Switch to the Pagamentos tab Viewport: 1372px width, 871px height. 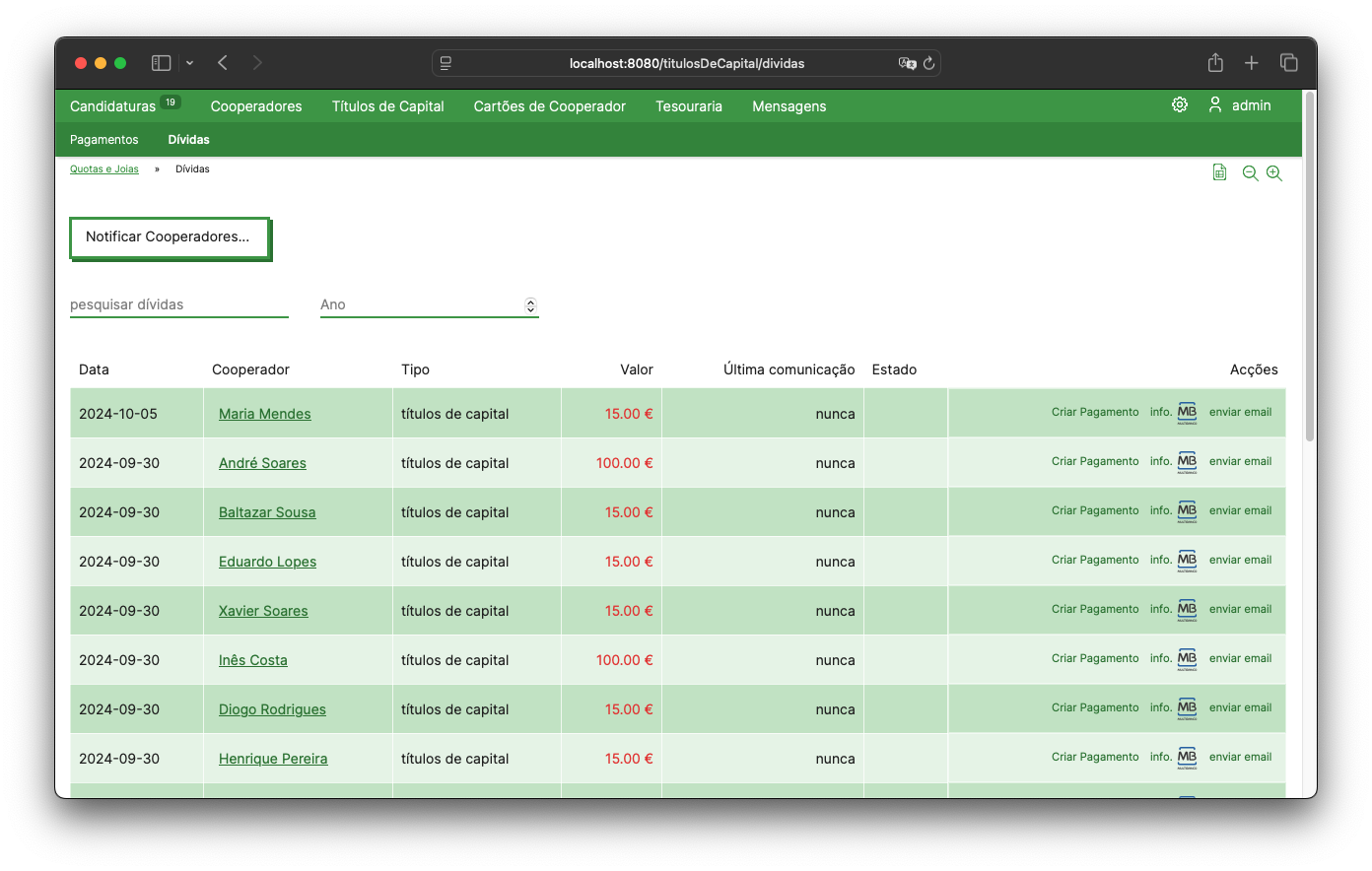[x=104, y=140]
